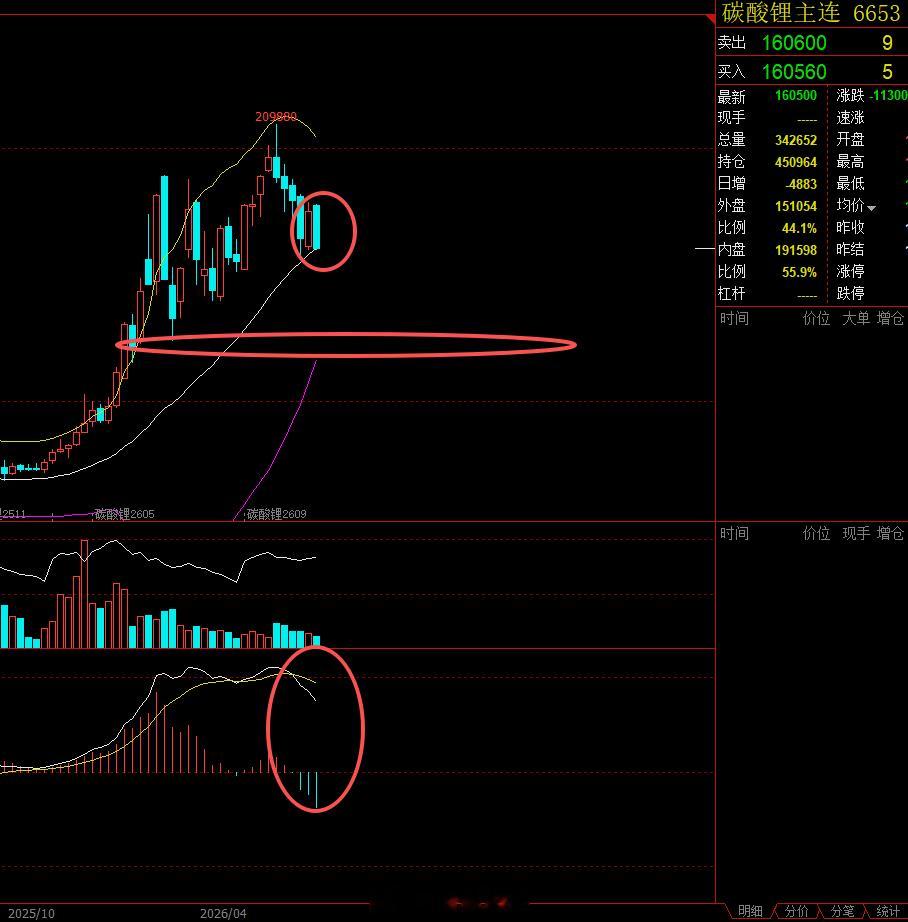The image size is (908, 922).
Task: Select the 外盘 value 151054
Action: (x=796, y=206)
